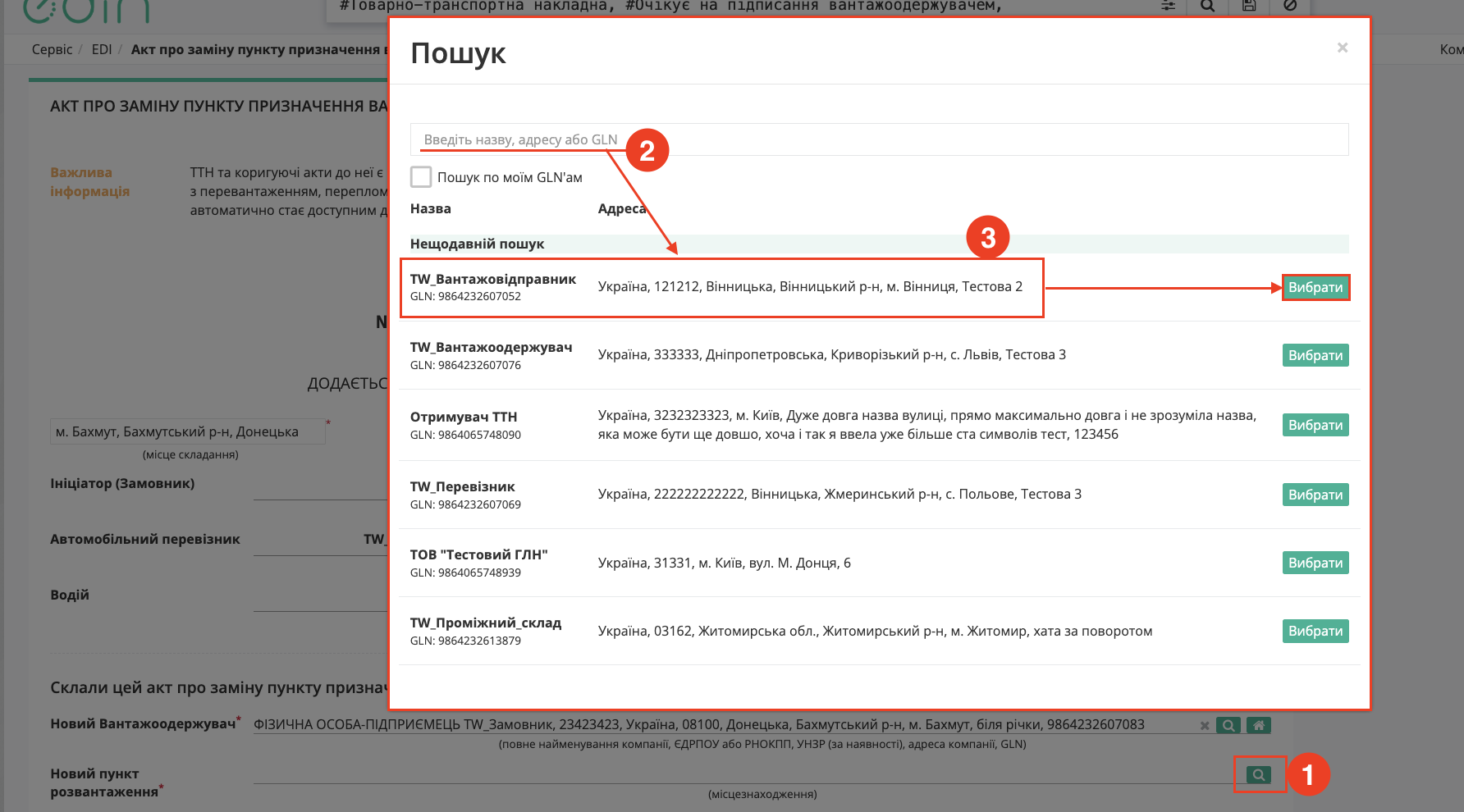Click GLN: 9864232607076 text
The width and height of the screenshot is (1464, 812).
[465, 365]
